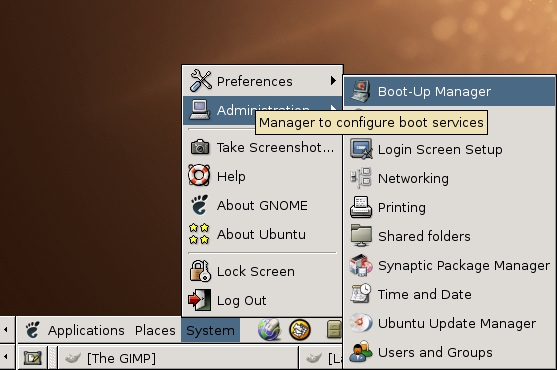Open the Boot-Up Manager entry

[449, 91]
